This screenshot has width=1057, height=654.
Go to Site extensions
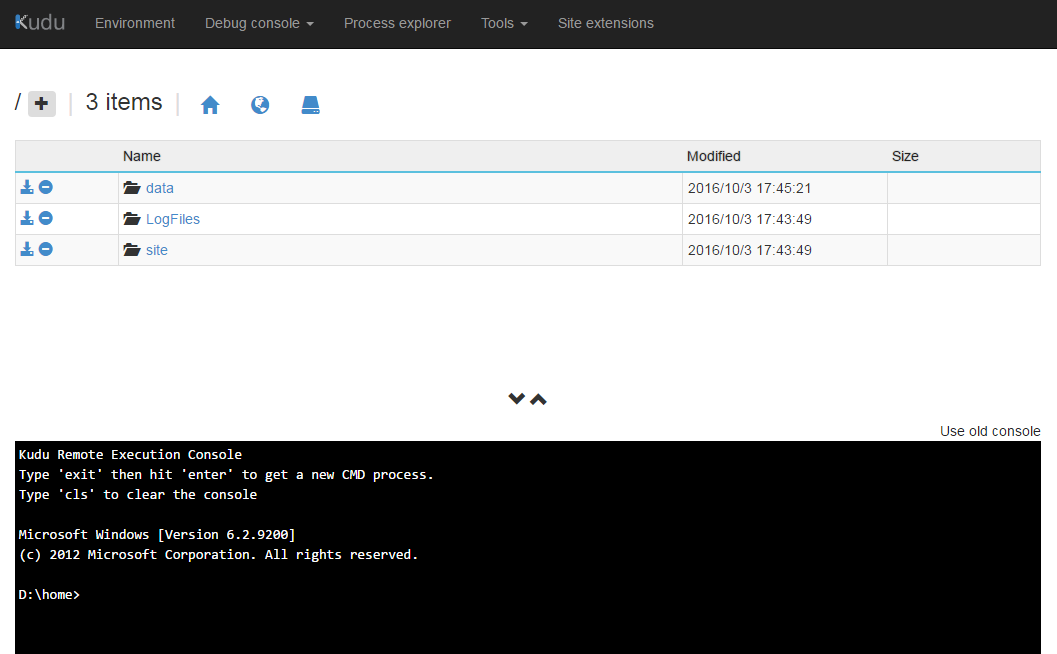(x=606, y=23)
